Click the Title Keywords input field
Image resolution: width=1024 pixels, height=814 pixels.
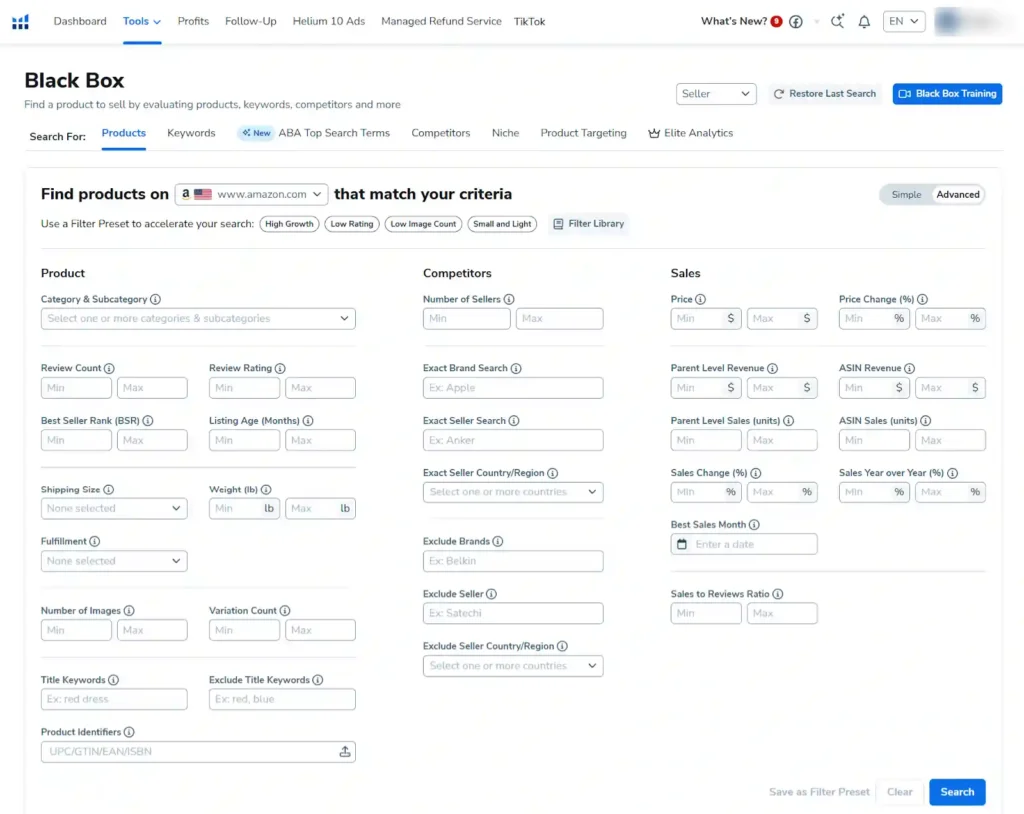point(114,699)
